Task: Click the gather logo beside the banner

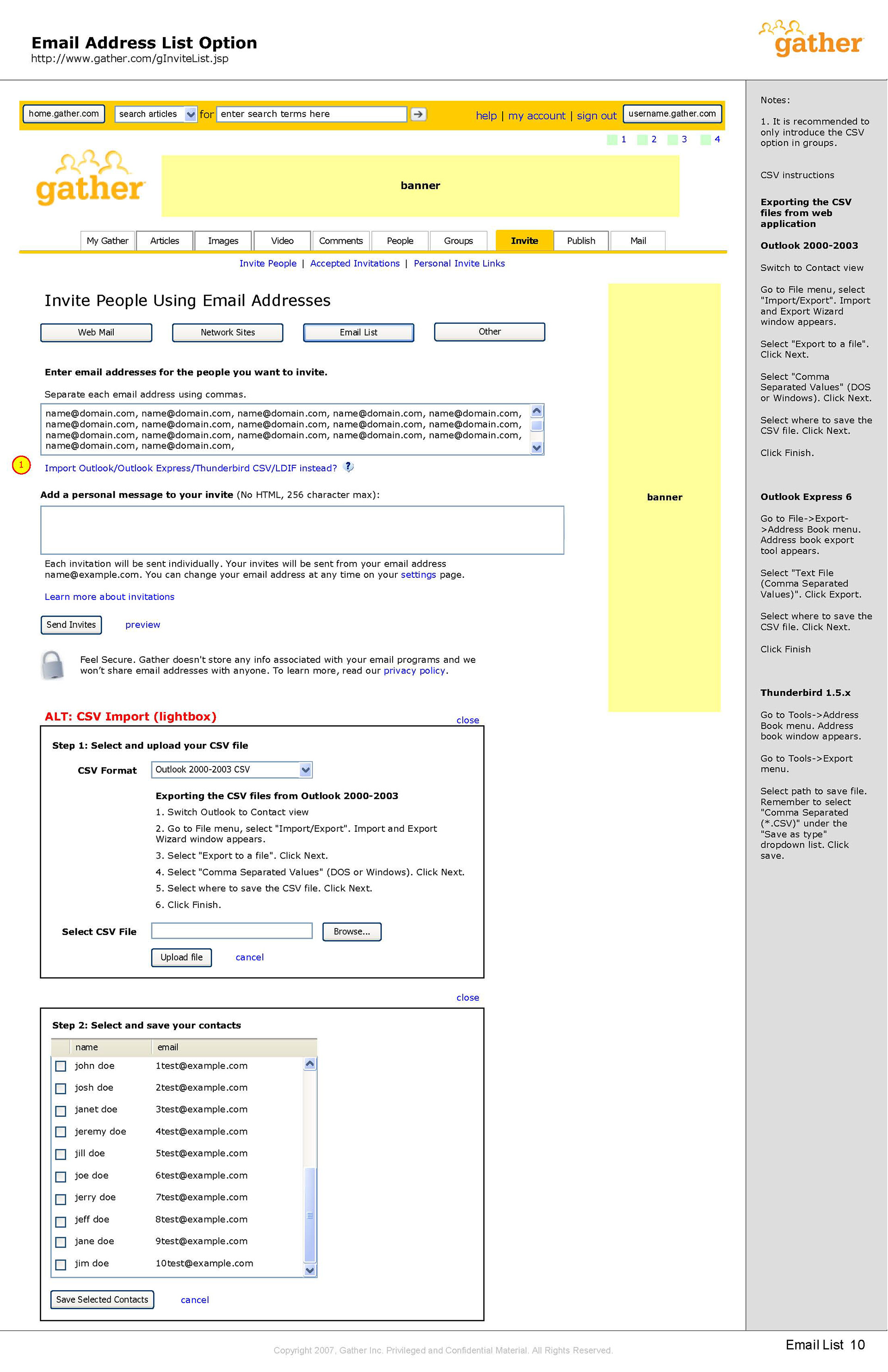Action: [91, 178]
